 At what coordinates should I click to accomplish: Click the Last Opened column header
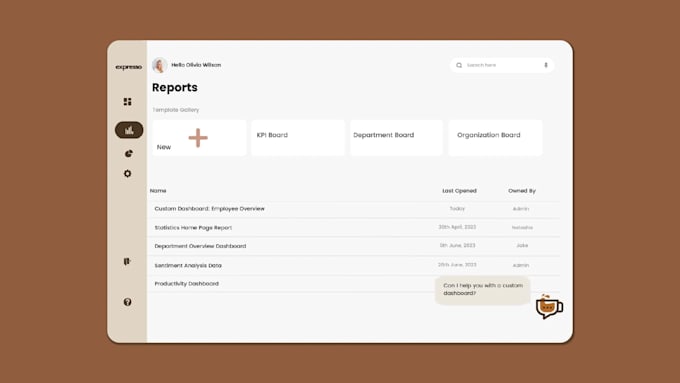pos(459,190)
